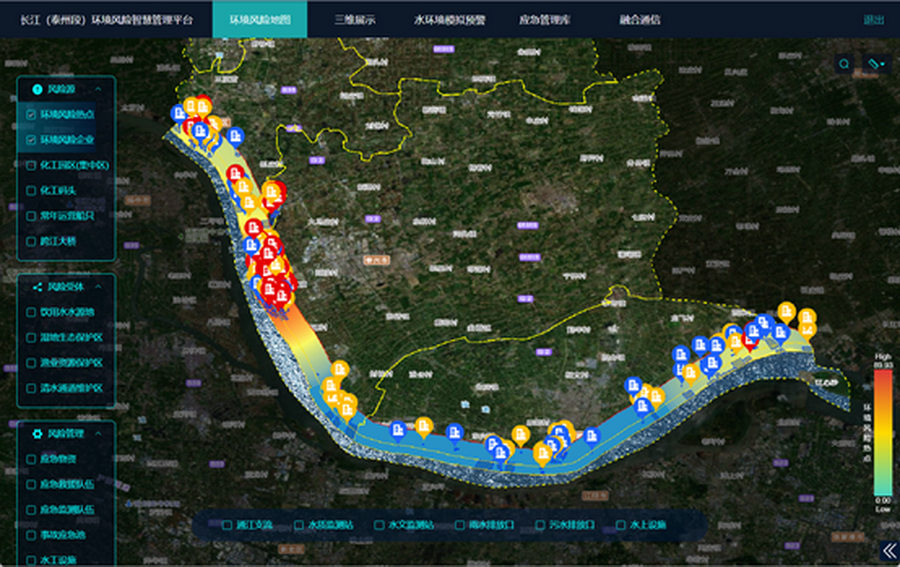Click the 退出 logout link

click(x=873, y=19)
